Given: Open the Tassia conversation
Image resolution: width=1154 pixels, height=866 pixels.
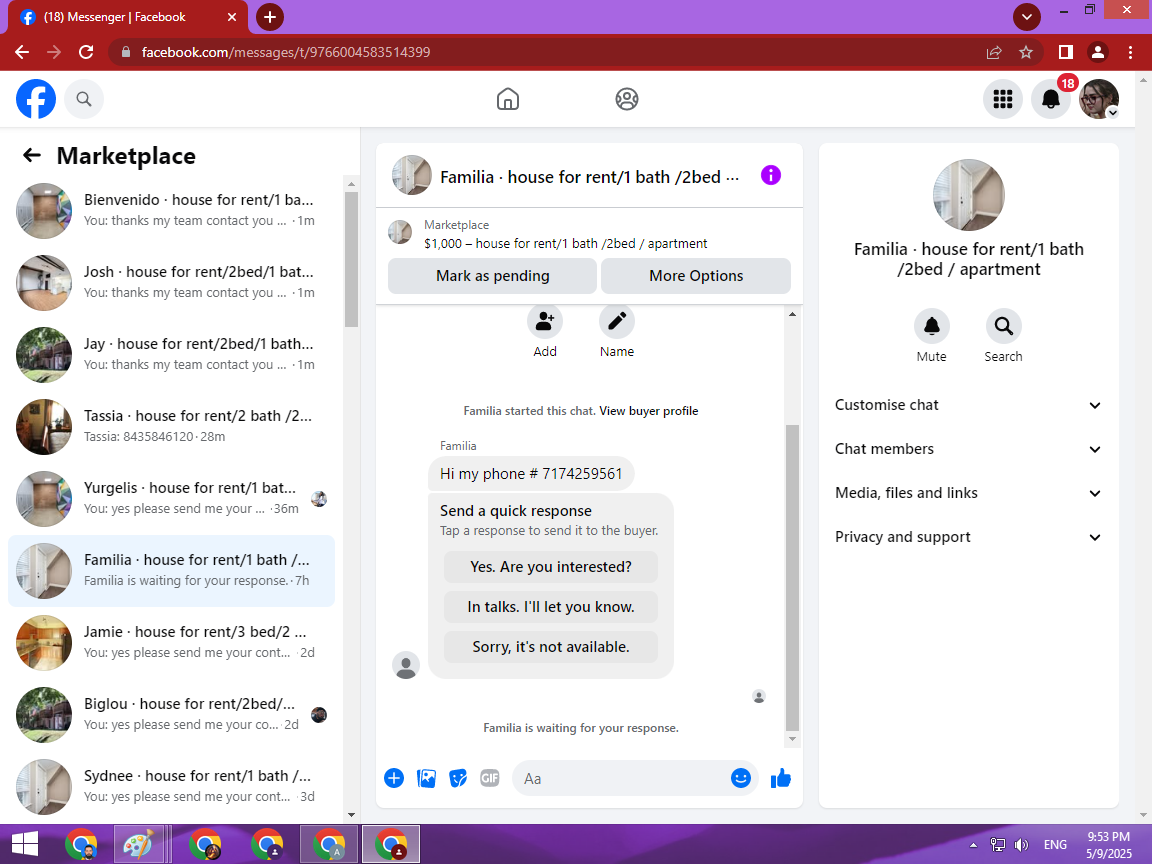Looking at the screenshot, I should click(x=171, y=427).
